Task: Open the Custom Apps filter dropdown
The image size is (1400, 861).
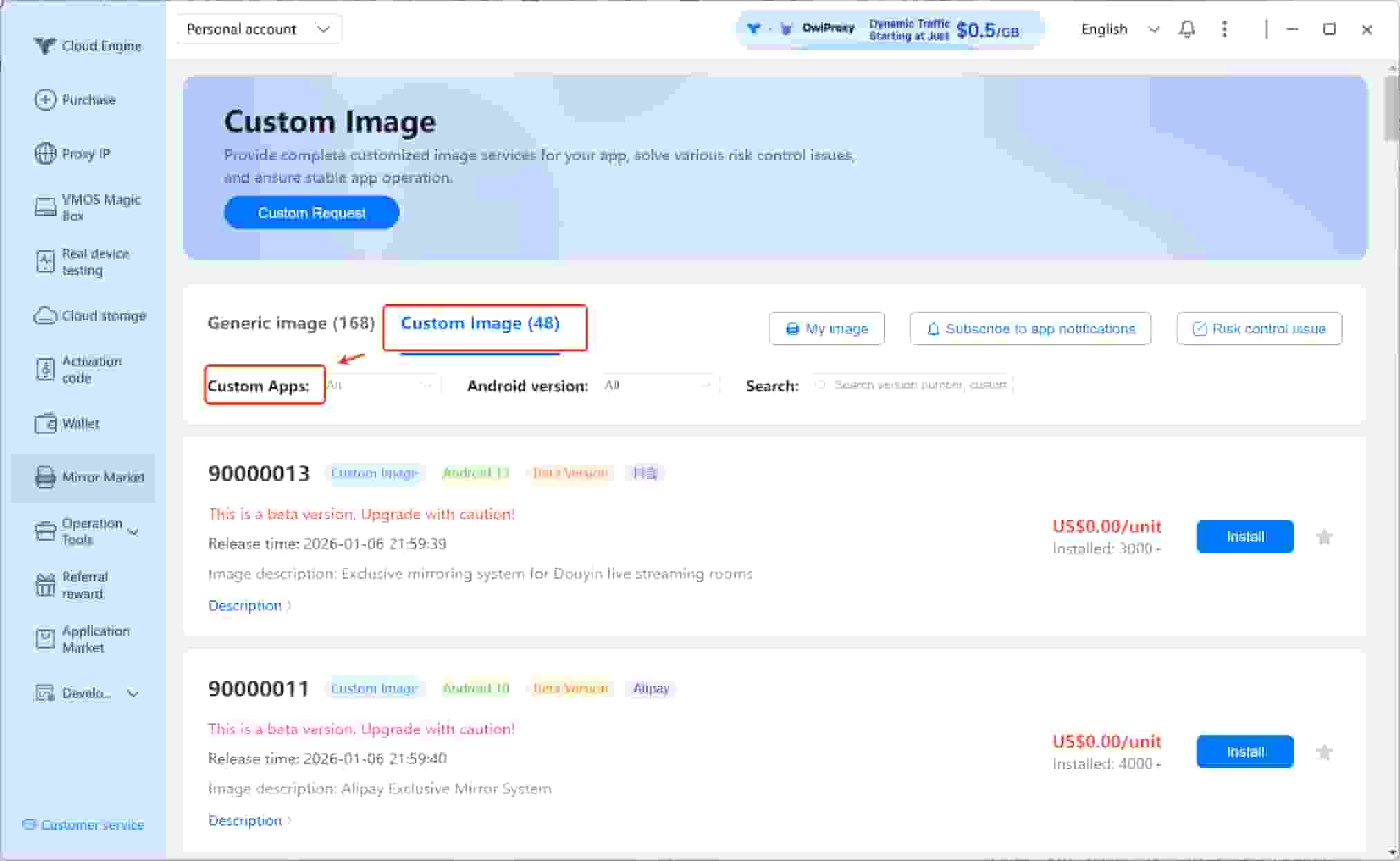Action: [381, 385]
